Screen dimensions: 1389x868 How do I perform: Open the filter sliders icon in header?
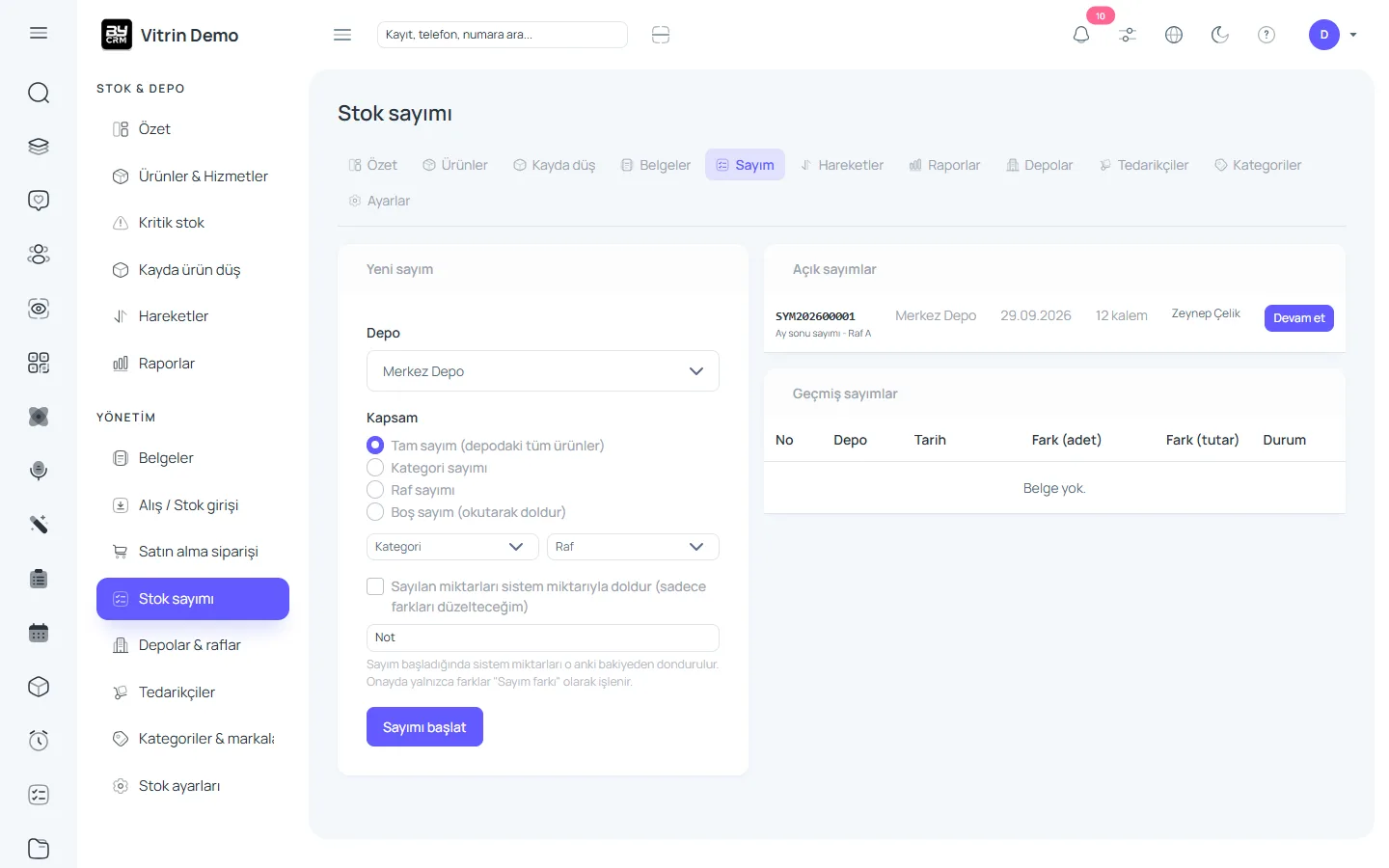(1128, 35)
